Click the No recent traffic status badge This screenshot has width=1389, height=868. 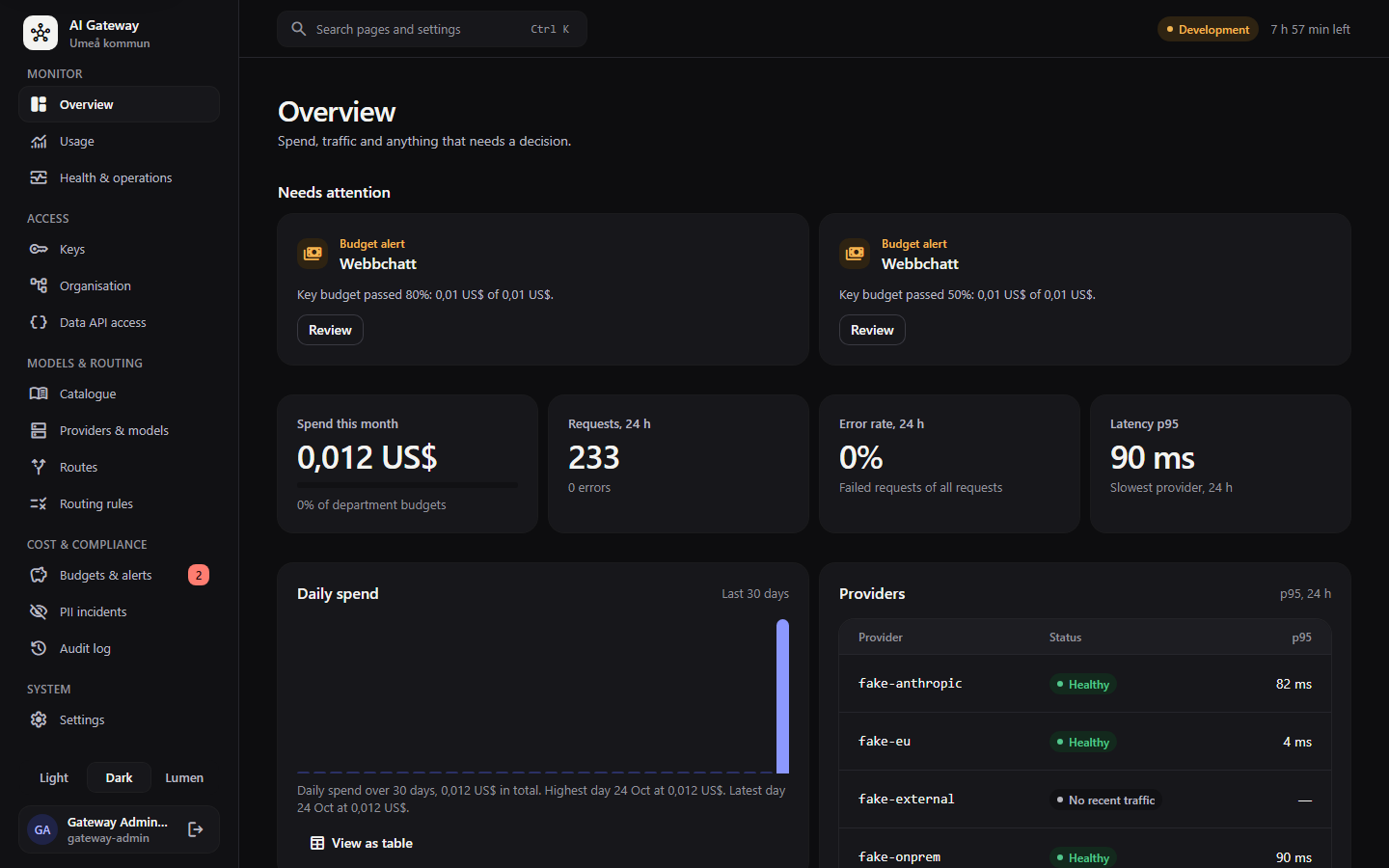tap(1105, 800)
